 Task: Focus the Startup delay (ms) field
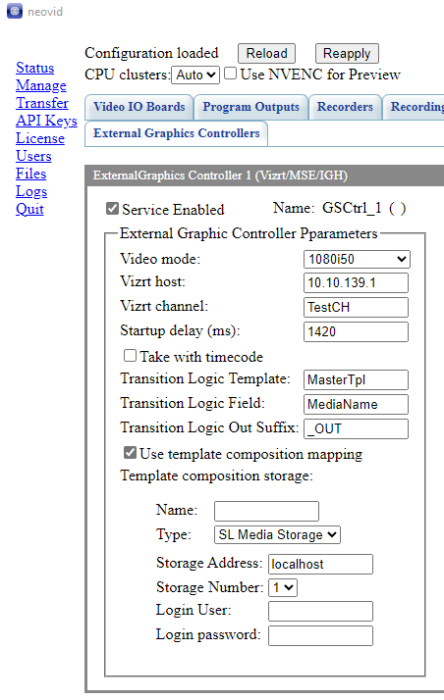[x=356, y=332]
